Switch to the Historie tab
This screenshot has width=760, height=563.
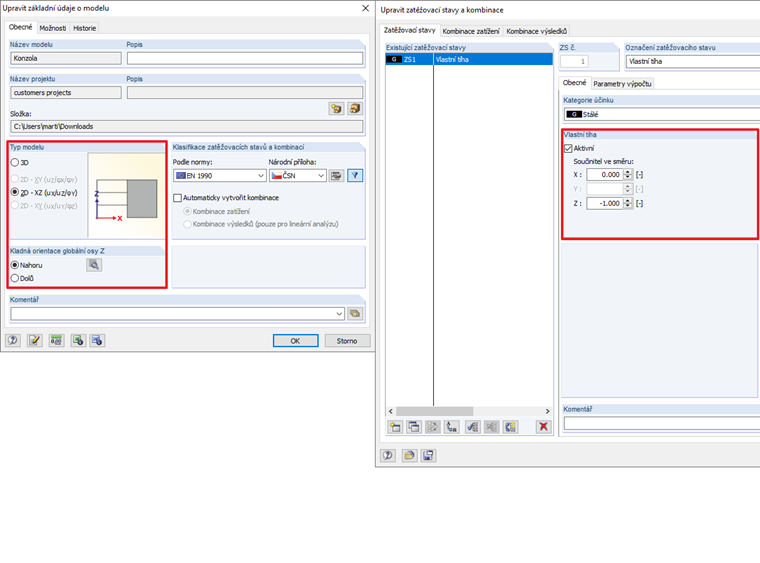[84, 28]
